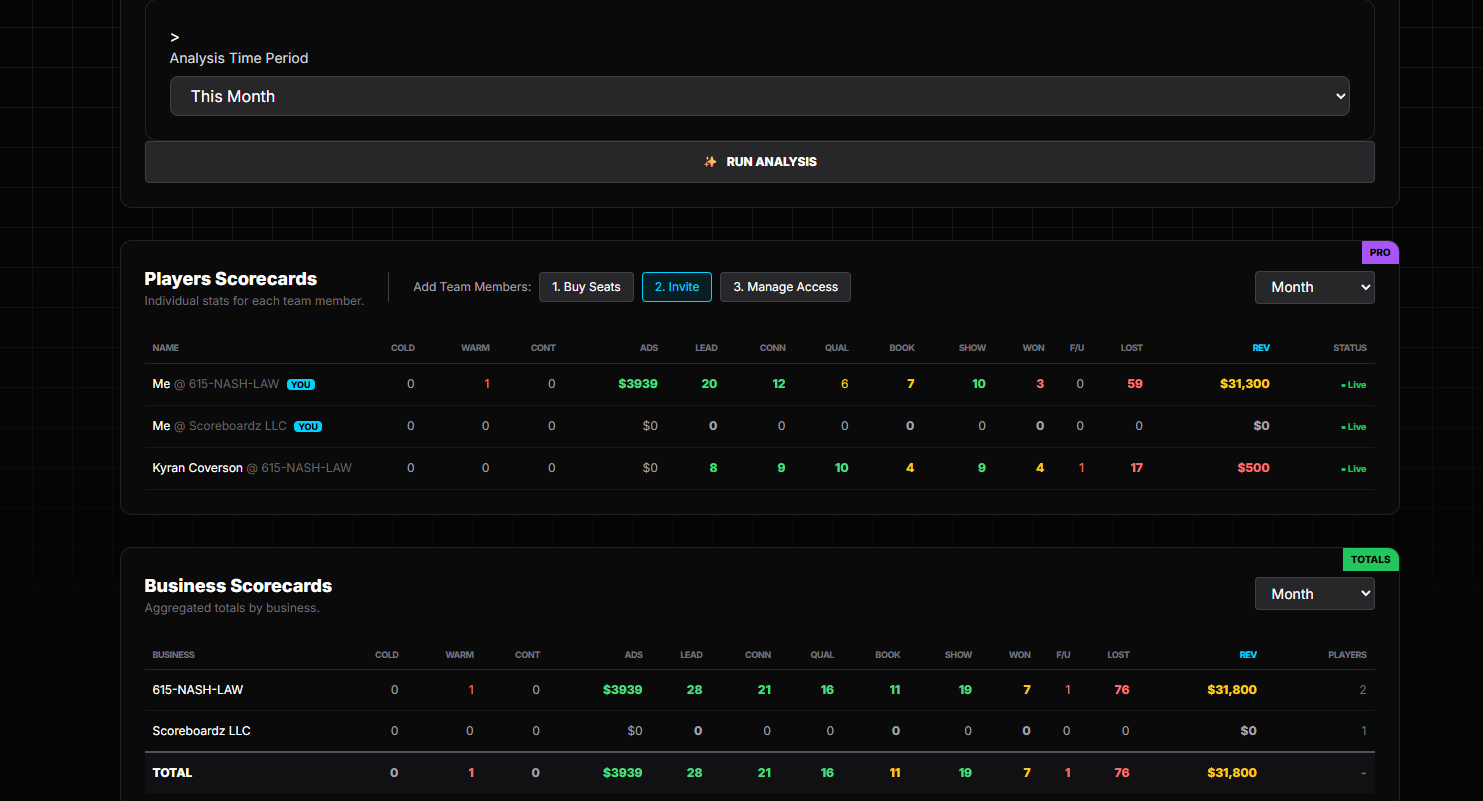Open the Players Scorecards Month dropdown
The height and width of the screenshot is (801, 1483).
coord(1314,287)
